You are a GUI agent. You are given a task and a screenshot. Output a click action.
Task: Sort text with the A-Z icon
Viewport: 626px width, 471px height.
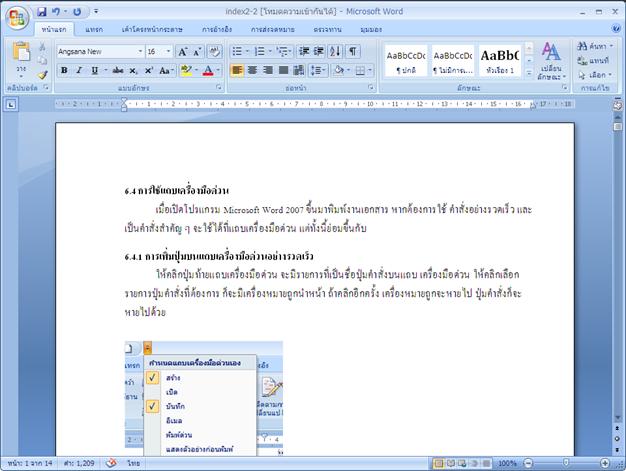[335, 51]
